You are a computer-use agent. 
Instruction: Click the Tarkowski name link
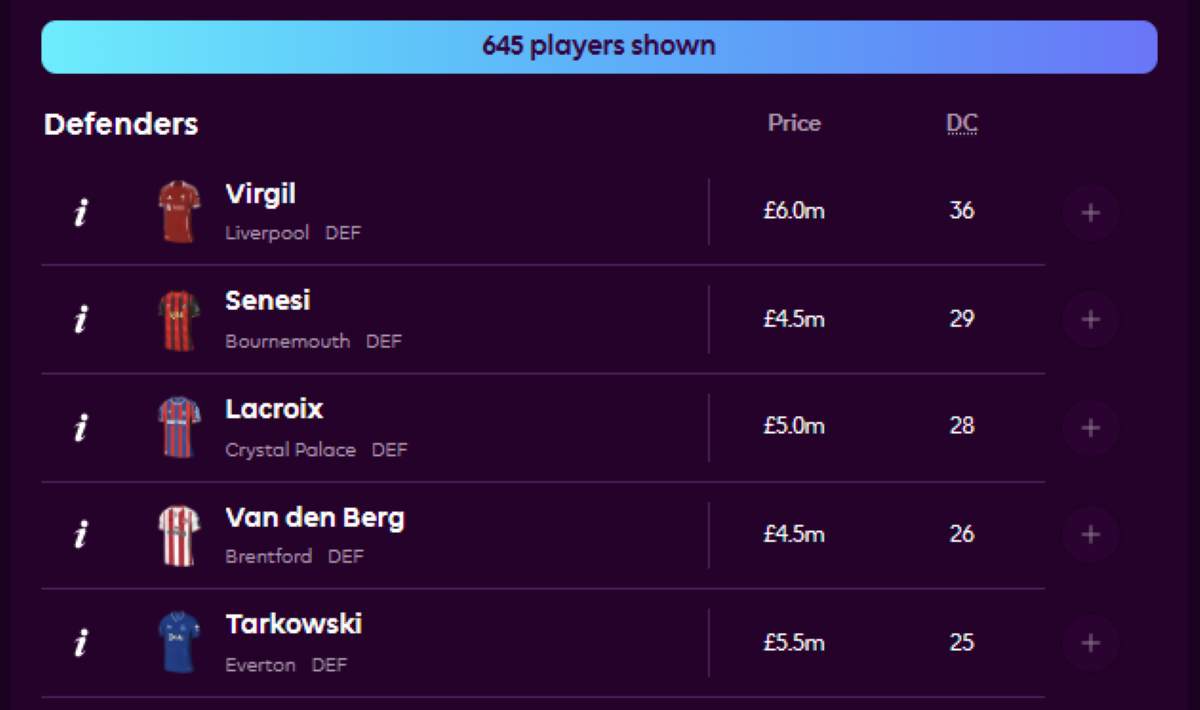[x=293, y=625]
